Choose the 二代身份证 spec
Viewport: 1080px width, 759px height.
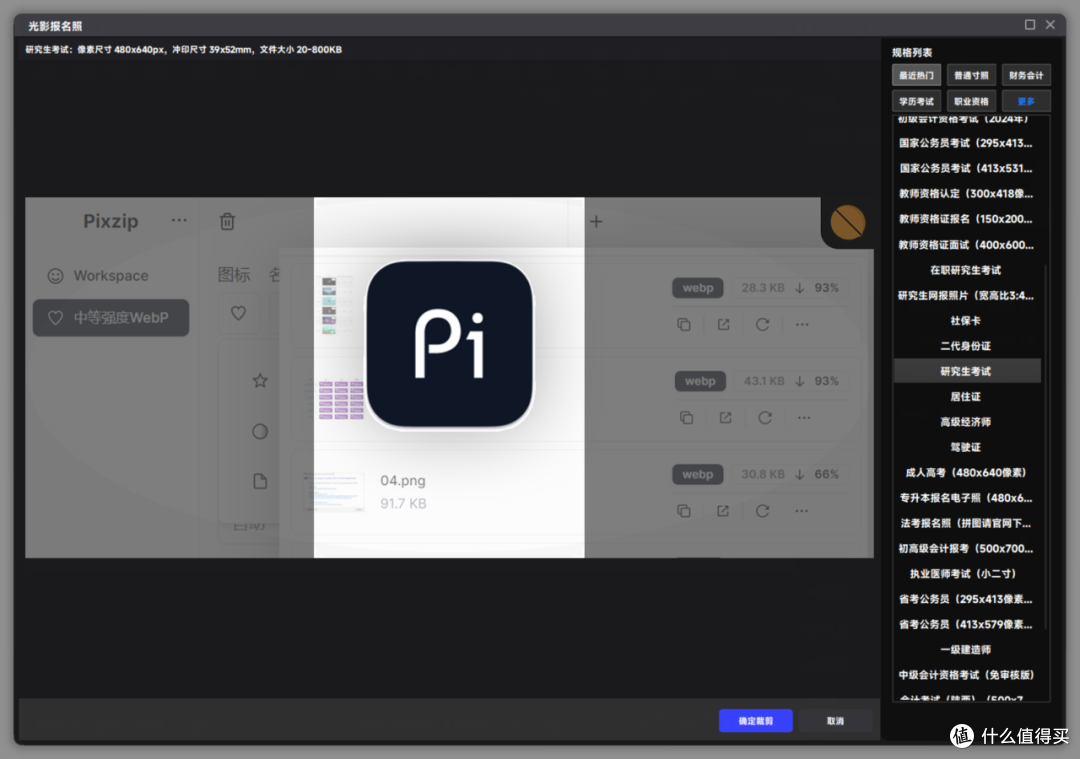966,346
